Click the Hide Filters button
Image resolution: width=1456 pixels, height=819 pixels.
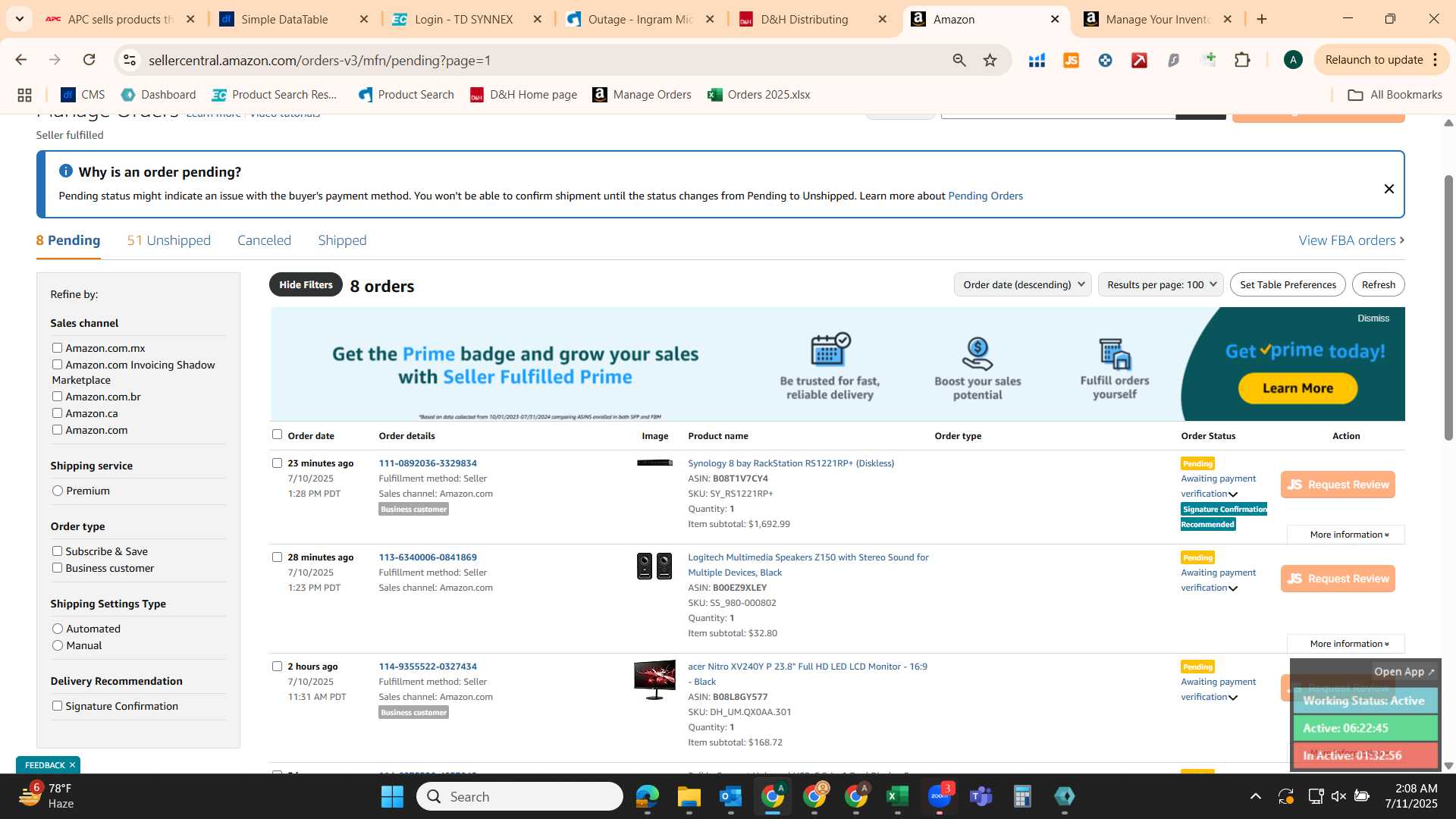[306, 284]
